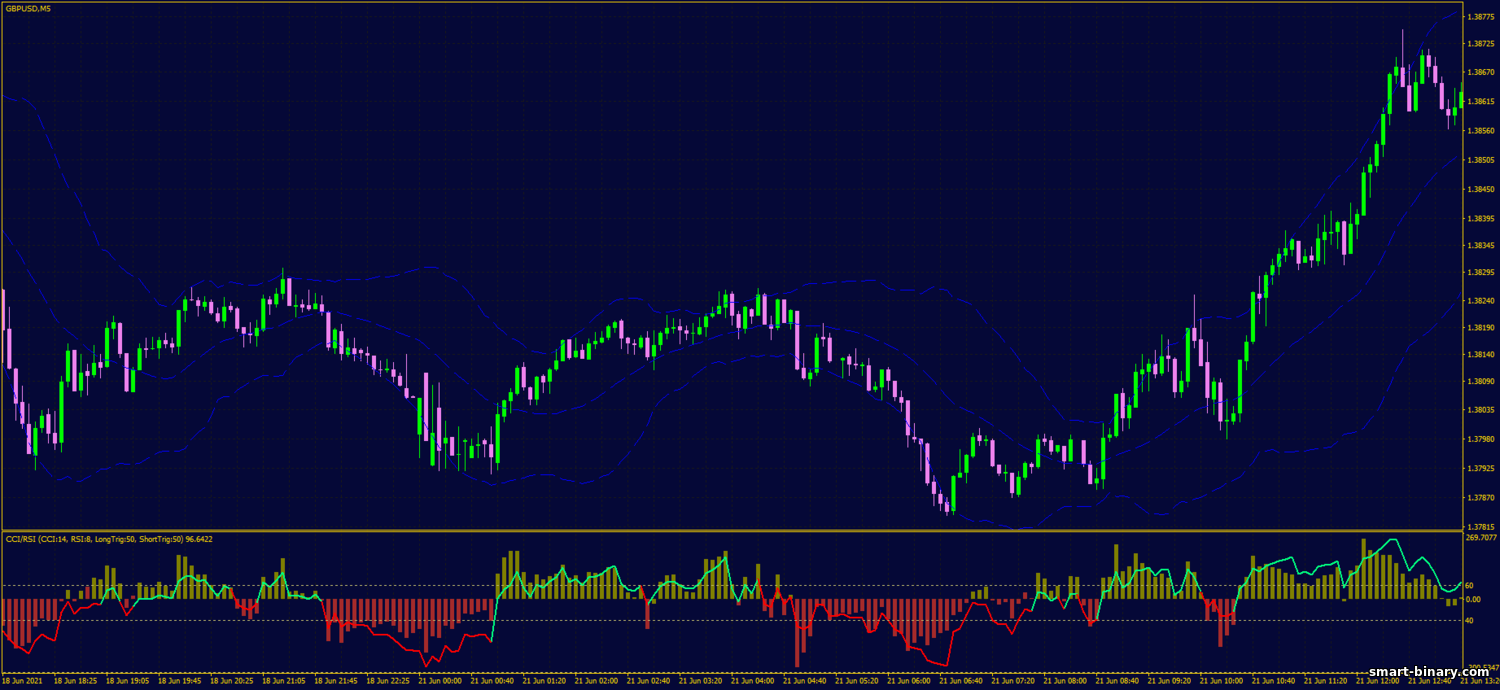Click the 1.38450 price label
This screenshot has height=690, width=1500.
pyautogui.click(x=1480, y=189)
